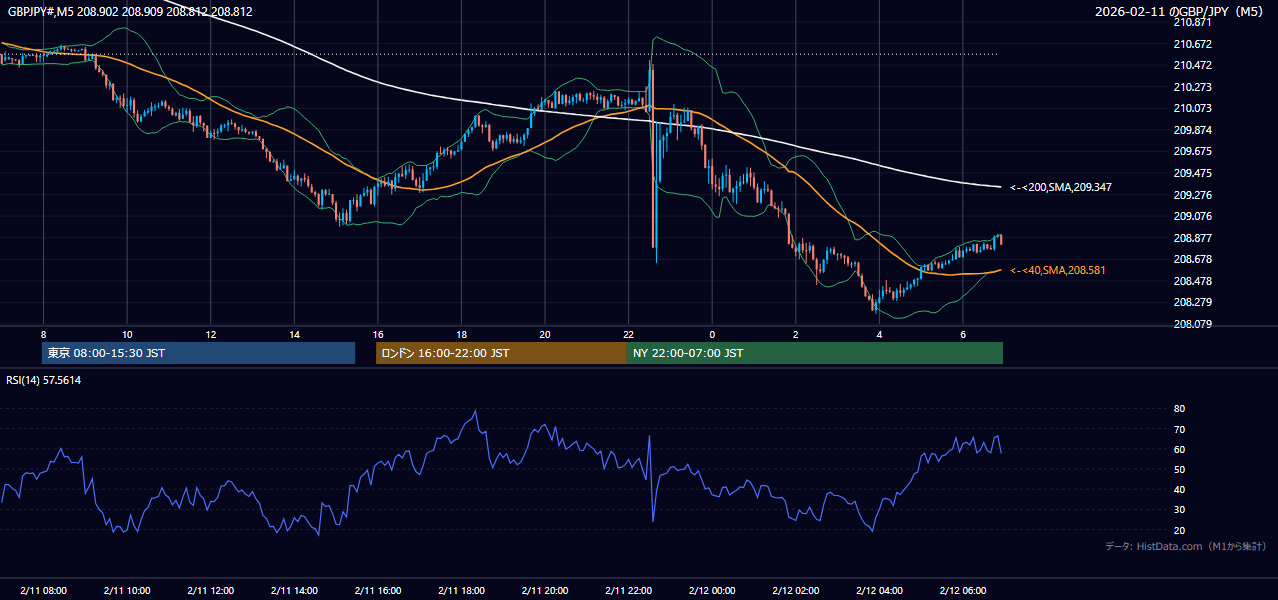
Task: Click the 2/11 10:00 date label
Action: point(126,591)
